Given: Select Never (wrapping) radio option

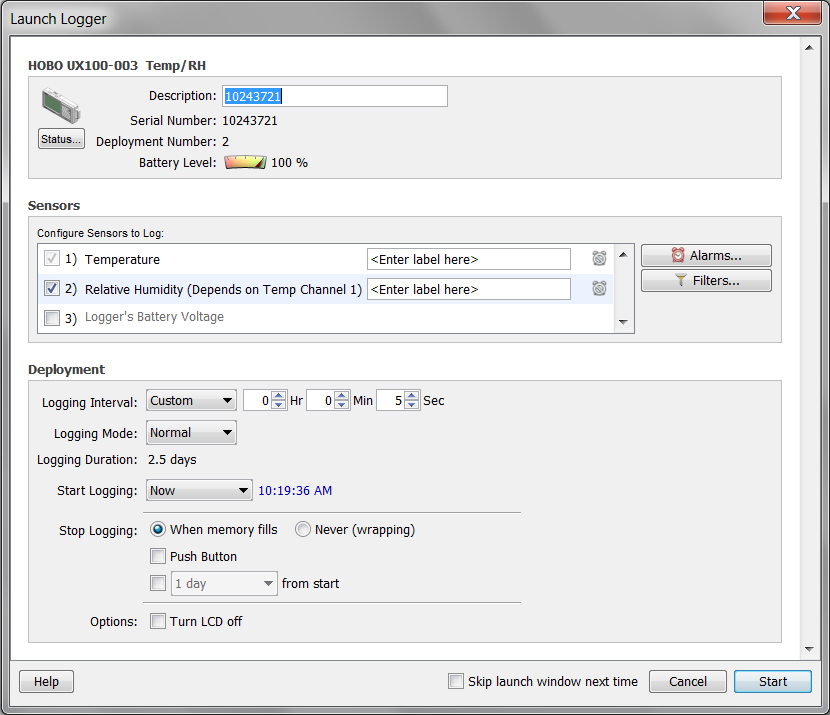Looking at the screenshot, I should pos(302,529).
